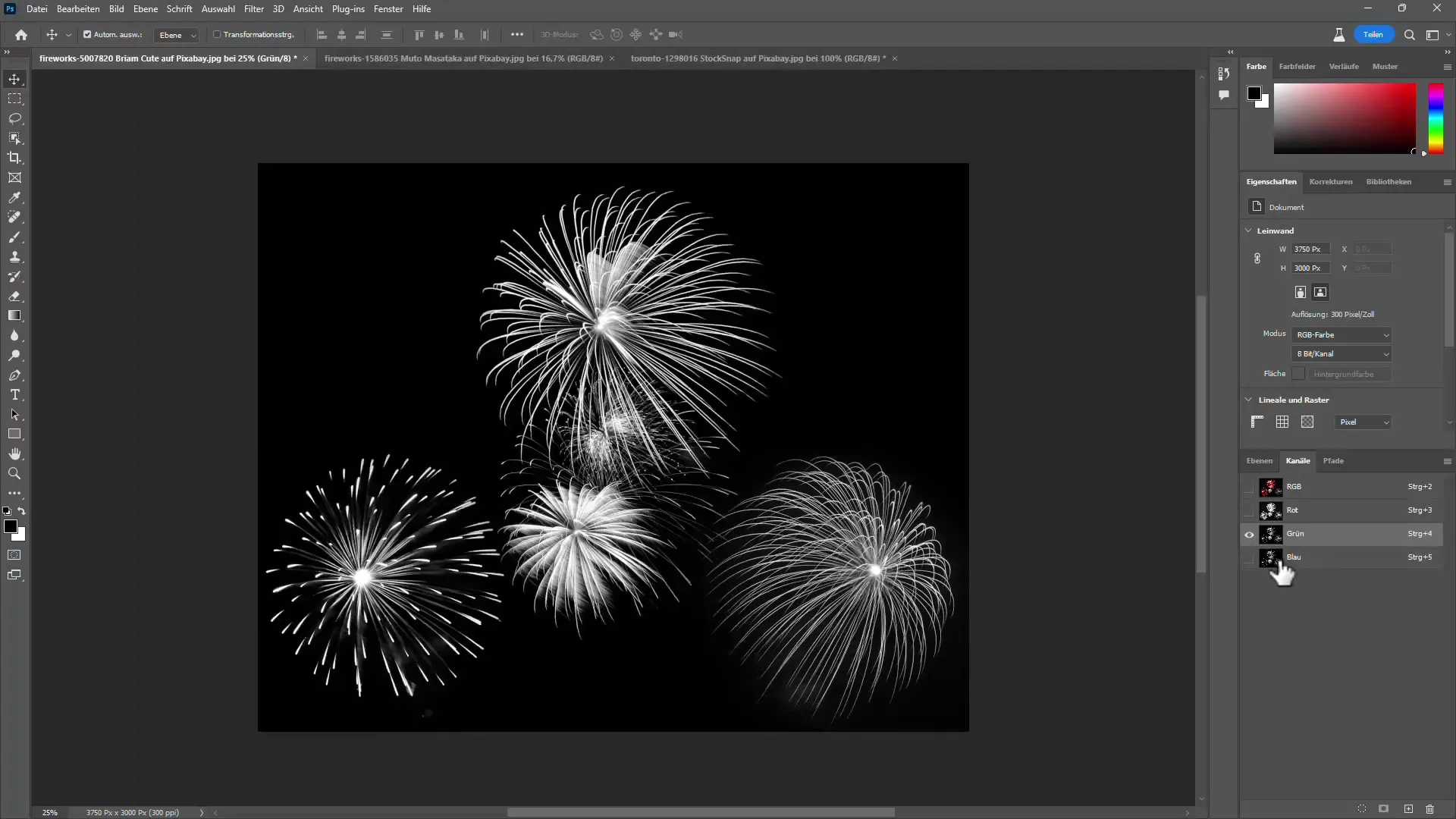Click the foreground color swatch in toolbar
The width and height of the screenshot is (1456, 819).
coord(11,526)
